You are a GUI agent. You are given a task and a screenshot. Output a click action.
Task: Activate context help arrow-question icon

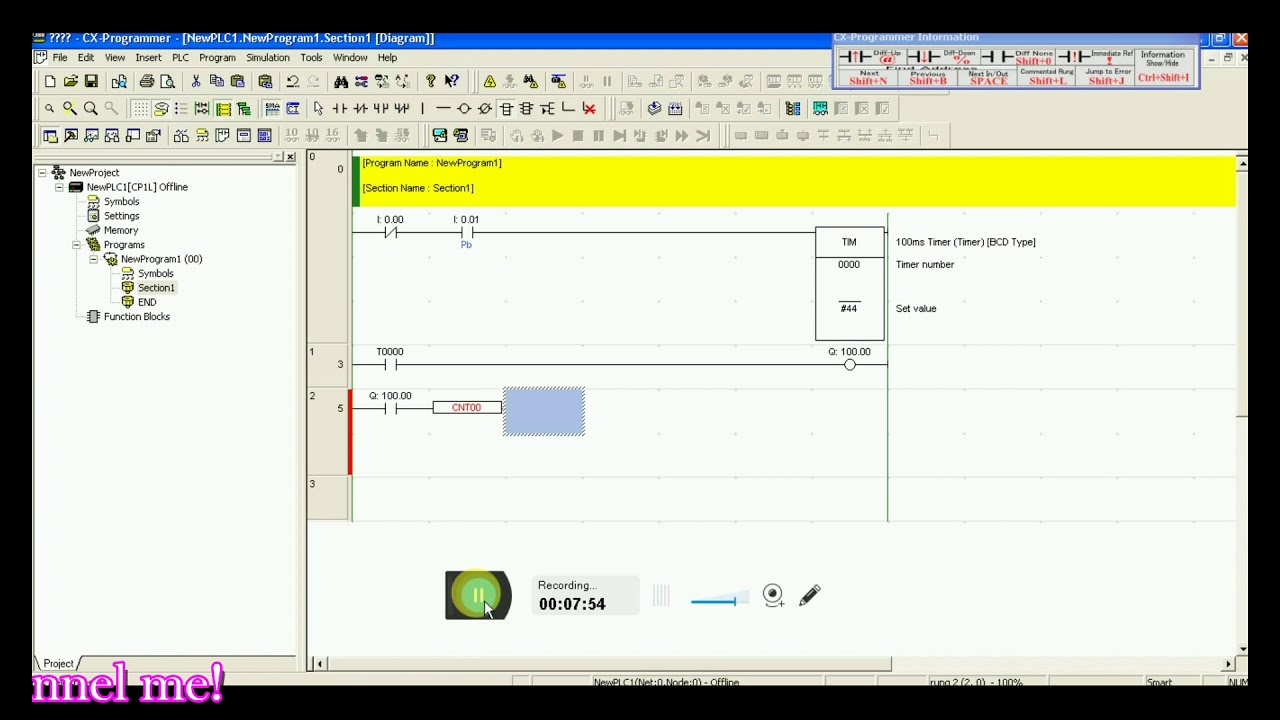click(x=452, y=81)
